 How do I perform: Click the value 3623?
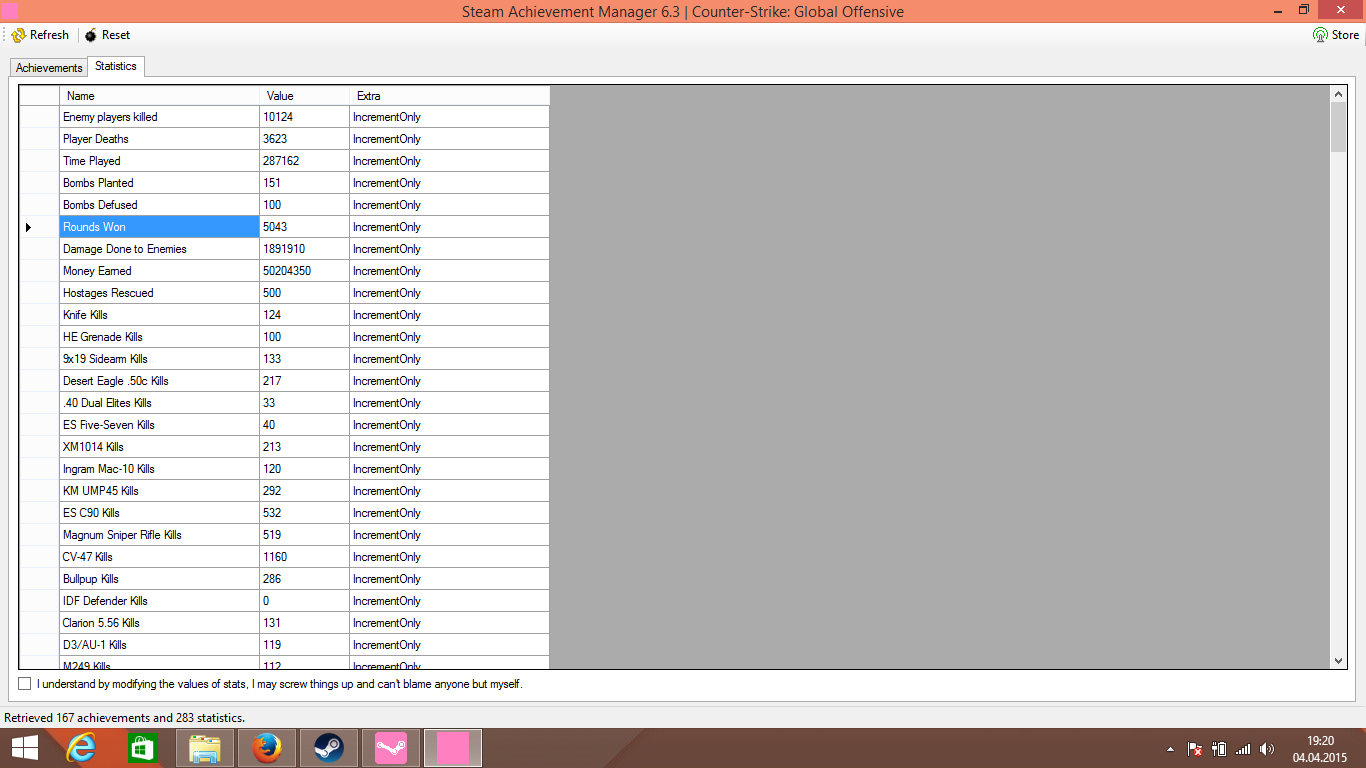click(x=305, y=139)
